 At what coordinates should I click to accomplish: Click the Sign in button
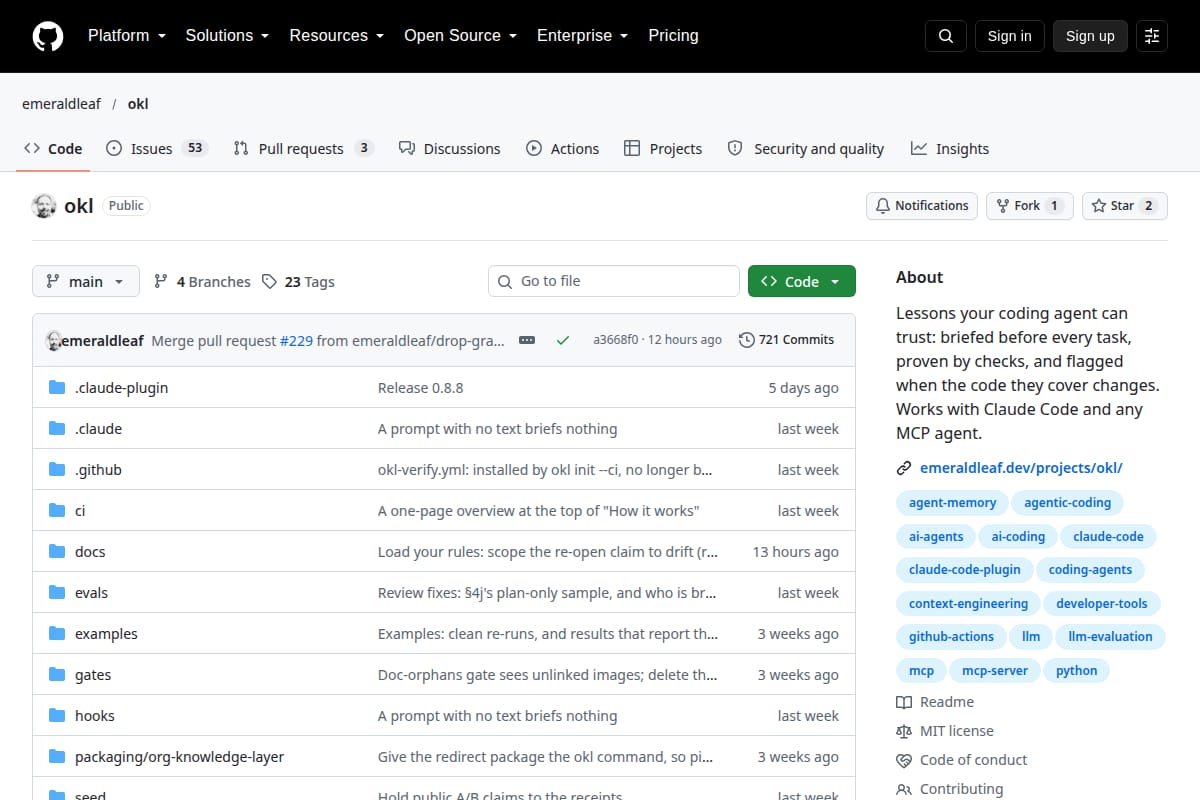pyautogui.click(x=1009, y=36)
